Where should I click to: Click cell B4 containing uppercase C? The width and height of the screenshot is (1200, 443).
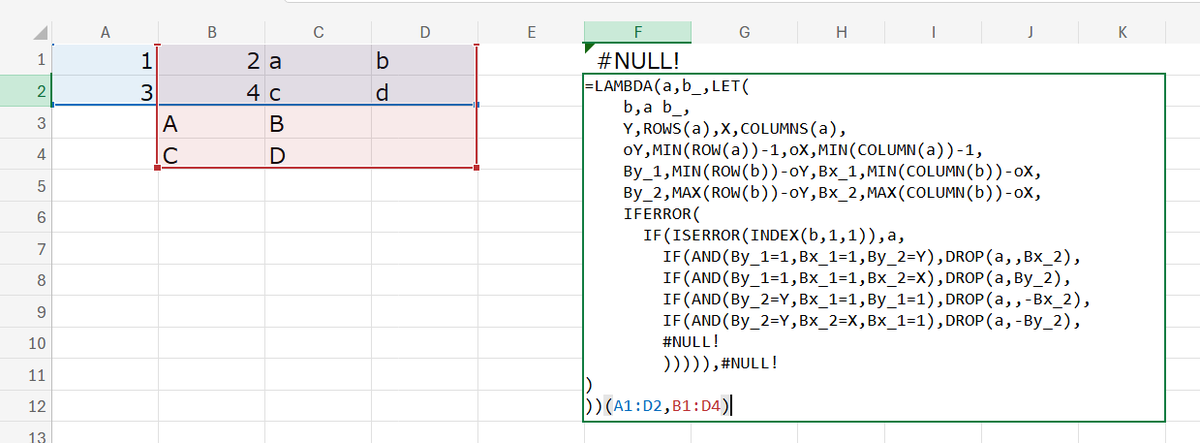pos(212,155)
